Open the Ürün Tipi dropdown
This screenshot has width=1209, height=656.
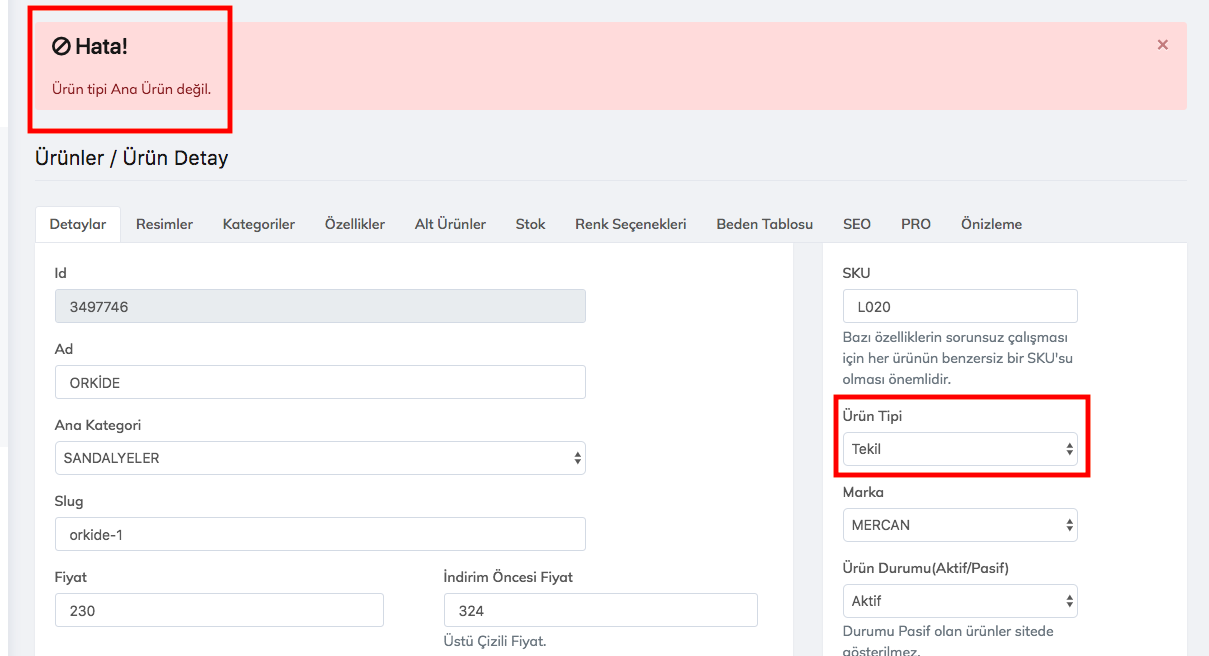(960, 449)
